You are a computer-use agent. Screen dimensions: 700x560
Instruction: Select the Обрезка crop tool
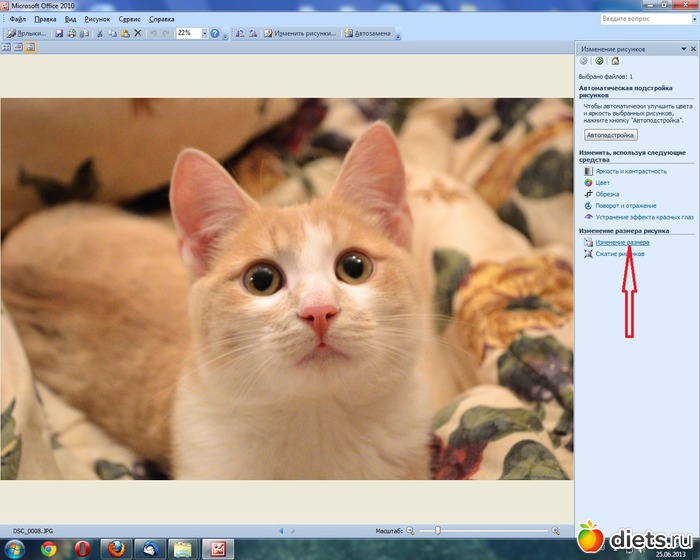(607, 194)
